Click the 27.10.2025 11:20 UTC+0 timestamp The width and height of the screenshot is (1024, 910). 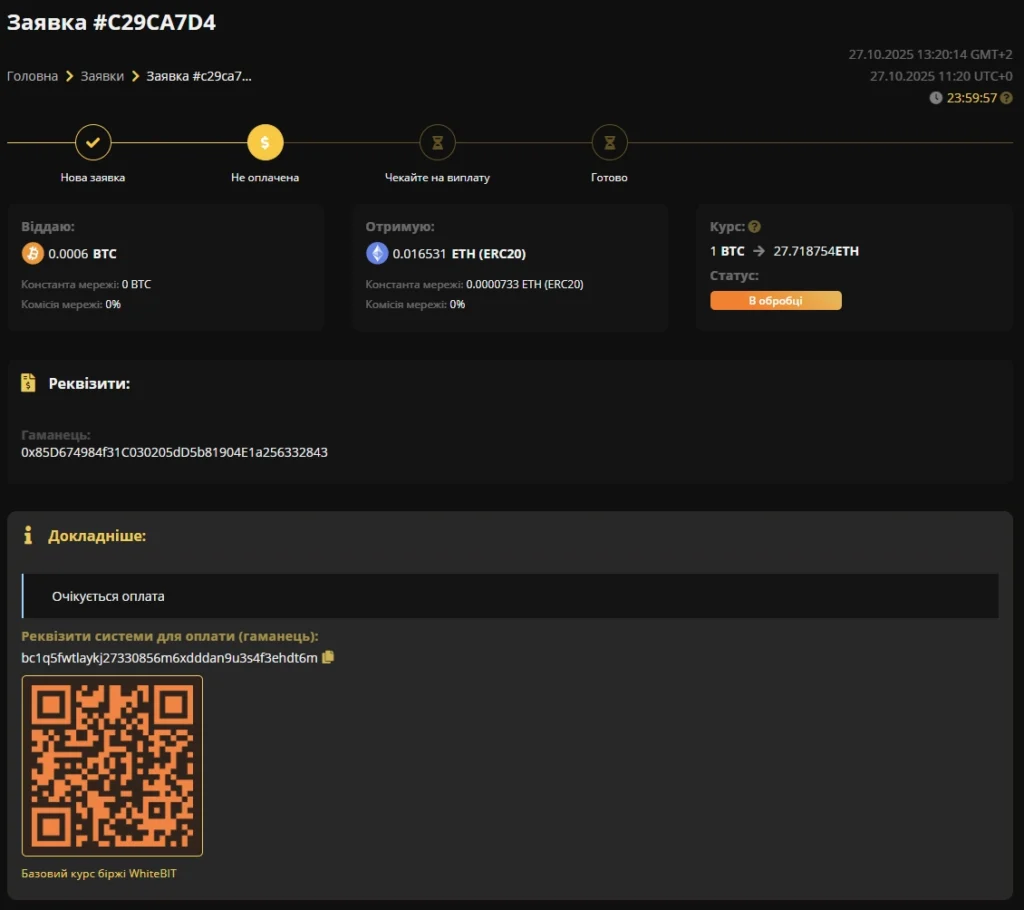click(941, 76)
